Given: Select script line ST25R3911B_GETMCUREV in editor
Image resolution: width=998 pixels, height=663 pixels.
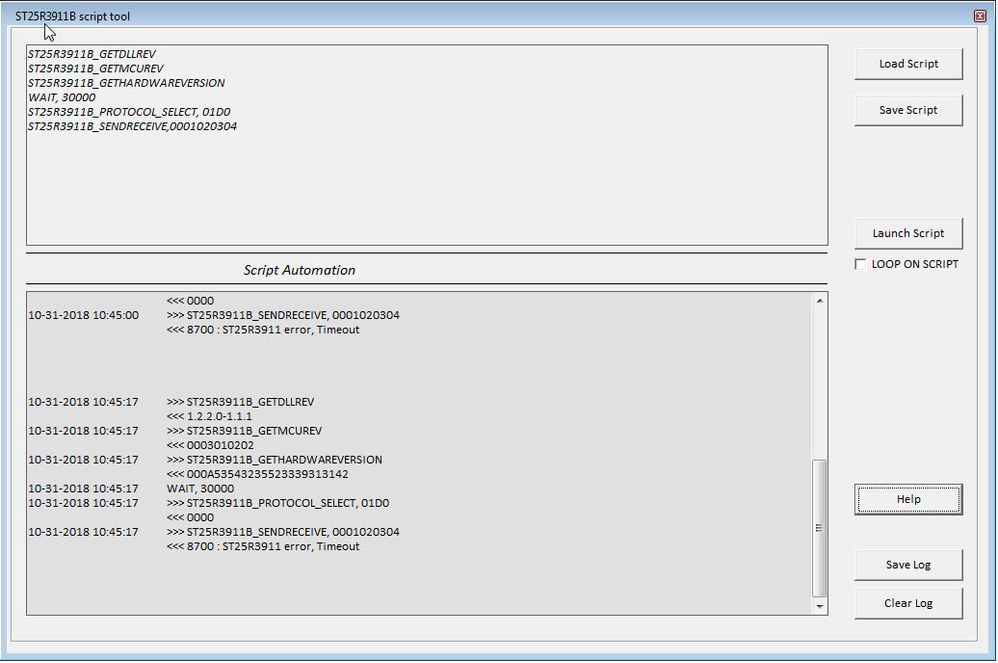Looking at the screenshot, I should [95, 69].
